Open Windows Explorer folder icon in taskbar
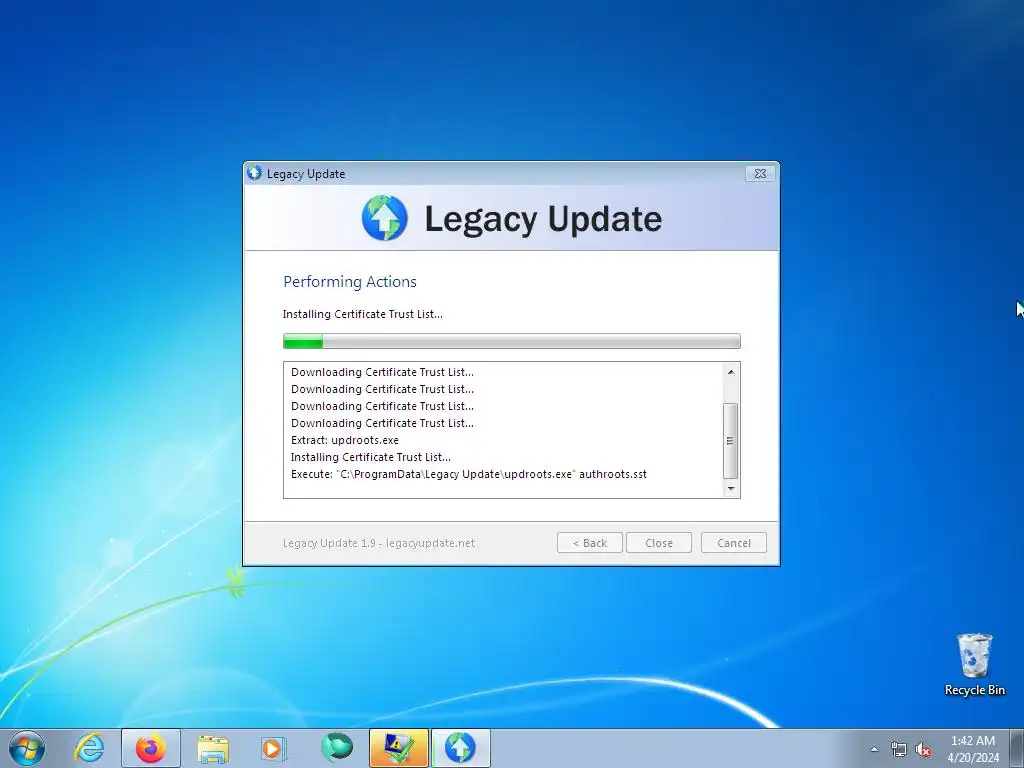 click(x=213, y=748)
